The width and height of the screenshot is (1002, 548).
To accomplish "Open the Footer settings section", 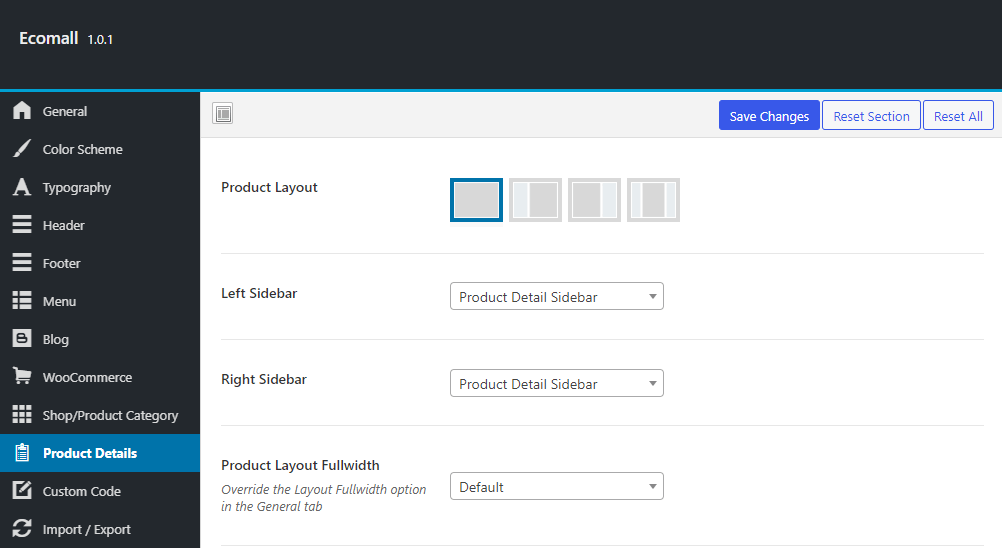I will (100, 263).
